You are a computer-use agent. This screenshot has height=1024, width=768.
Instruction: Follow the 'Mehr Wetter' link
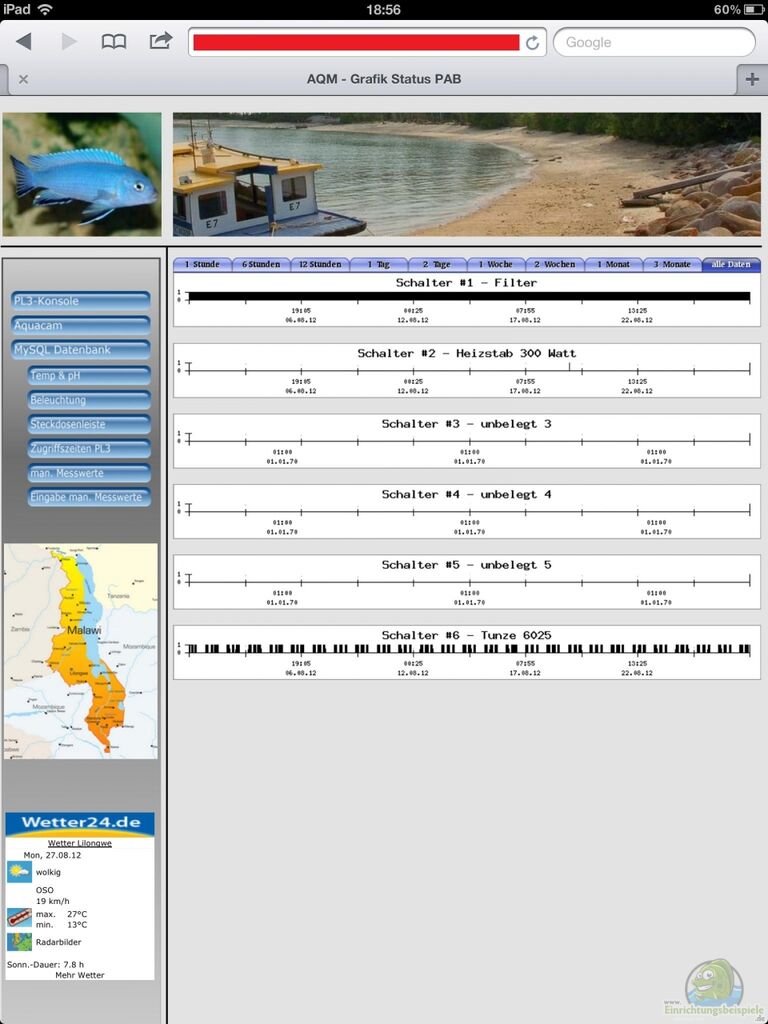(x=80, y=975)
